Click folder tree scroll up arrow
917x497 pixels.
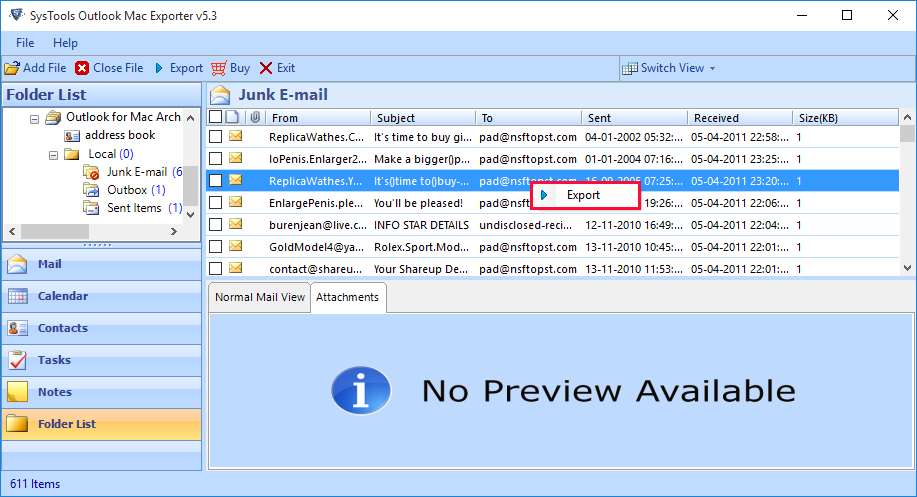190,118
